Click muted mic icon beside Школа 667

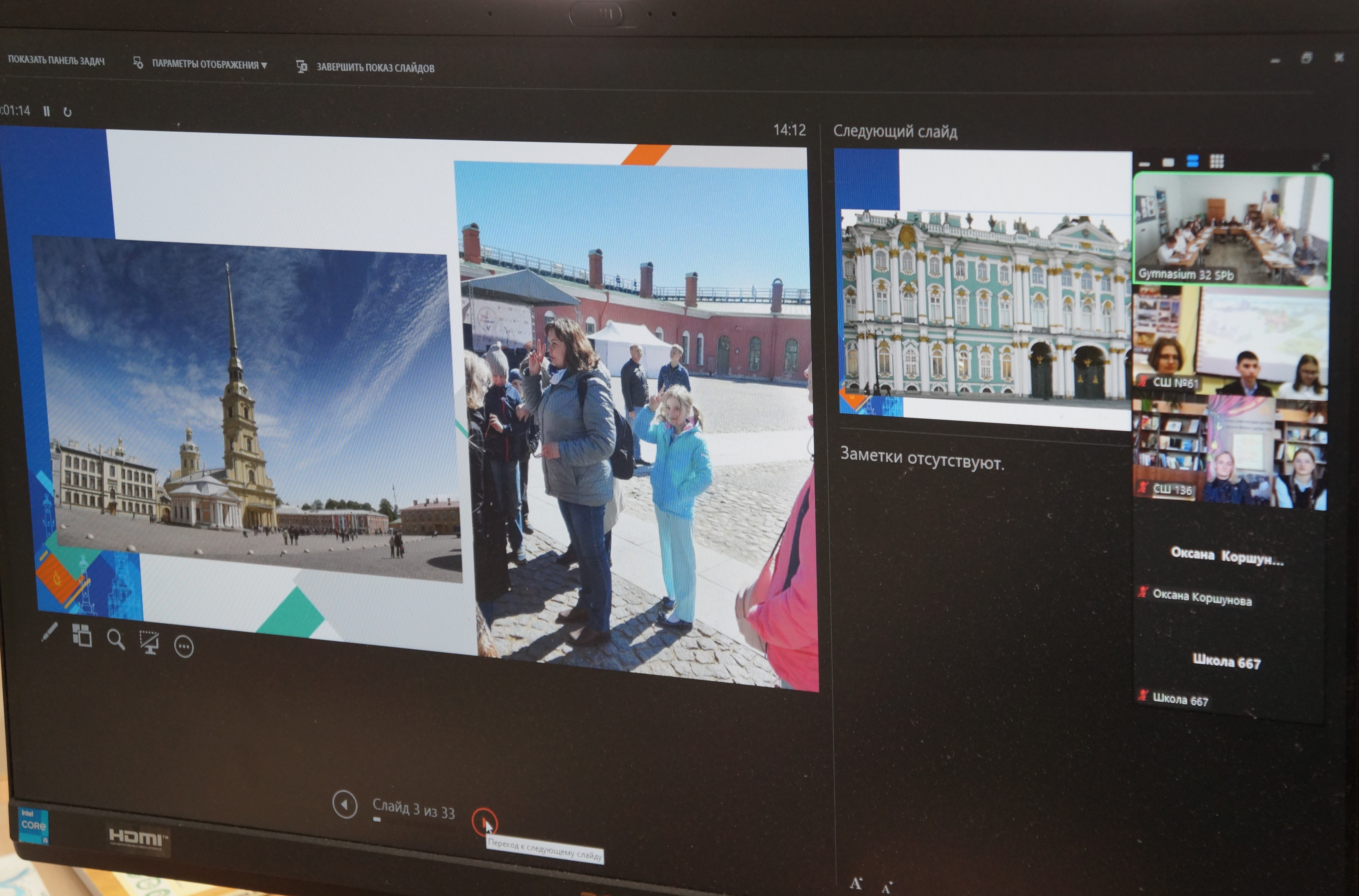pyautogui.click(x=1142, y=695)
